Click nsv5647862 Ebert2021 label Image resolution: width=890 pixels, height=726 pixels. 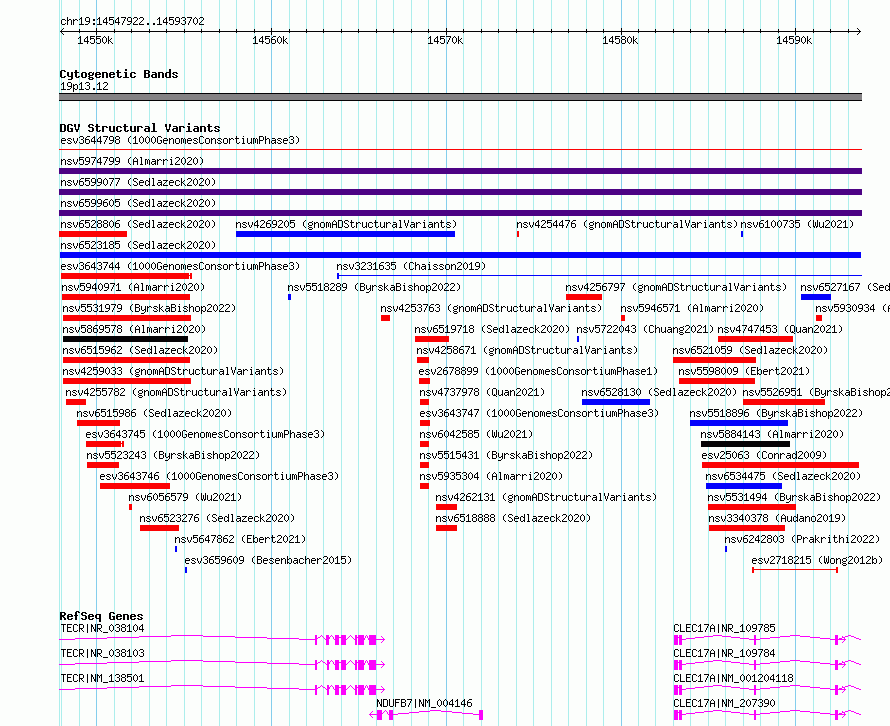pyautogui.click(x=240, y=539)
